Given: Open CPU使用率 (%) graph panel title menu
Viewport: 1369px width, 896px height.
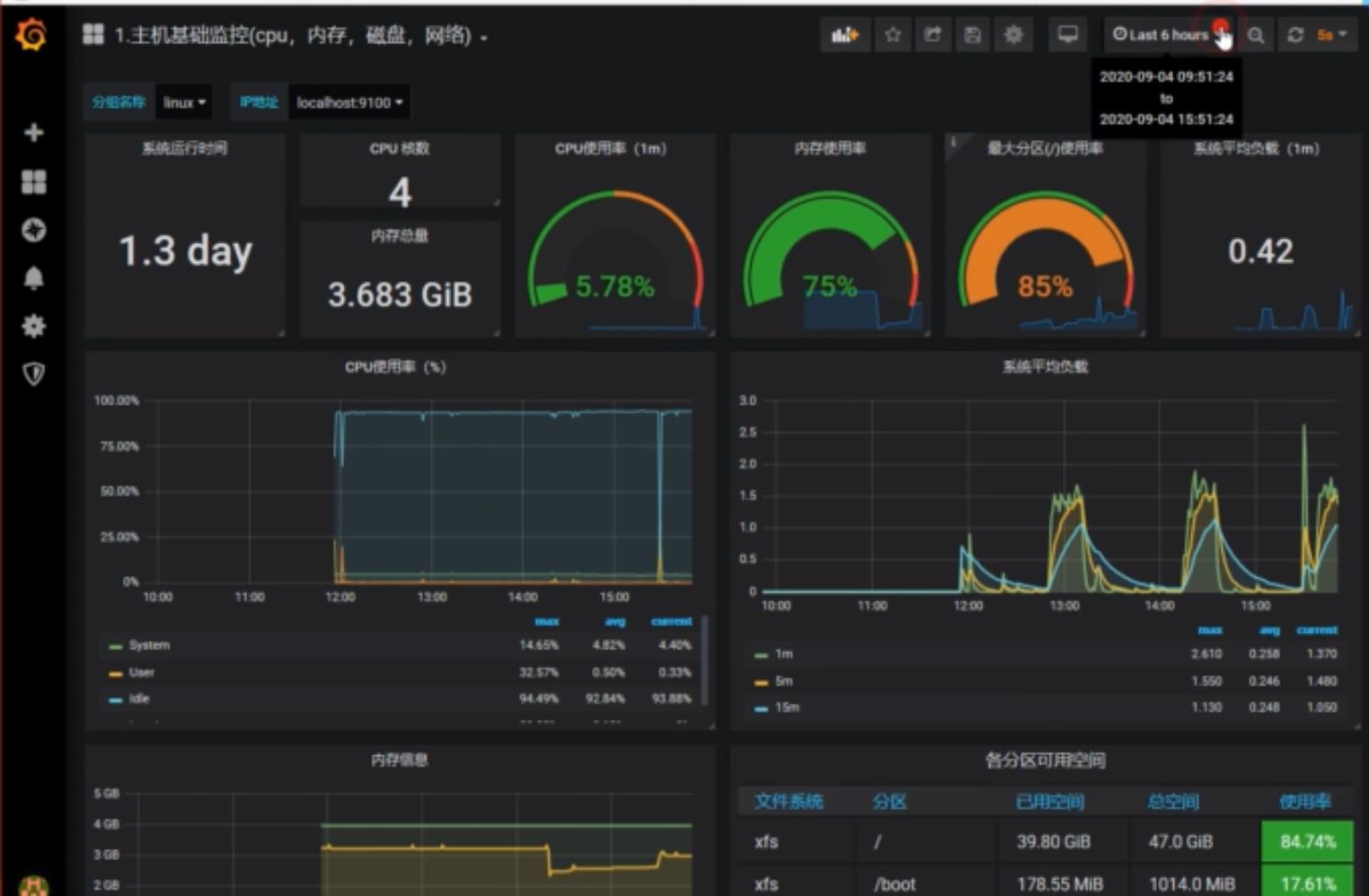Looking at the screenshot, I should tap(395, 366).
